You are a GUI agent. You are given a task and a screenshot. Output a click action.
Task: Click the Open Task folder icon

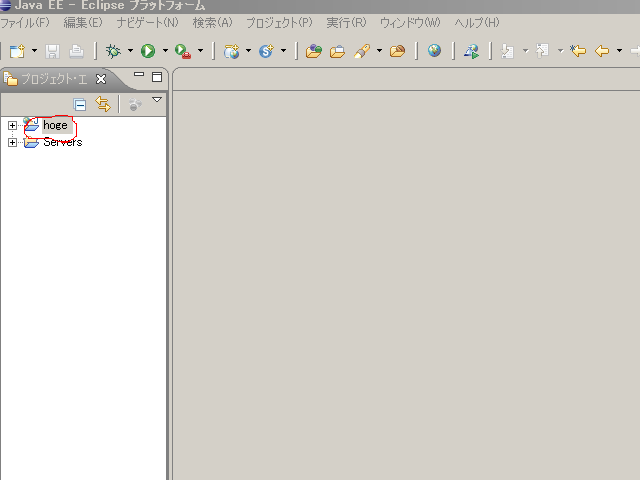(x=337, y=51)
